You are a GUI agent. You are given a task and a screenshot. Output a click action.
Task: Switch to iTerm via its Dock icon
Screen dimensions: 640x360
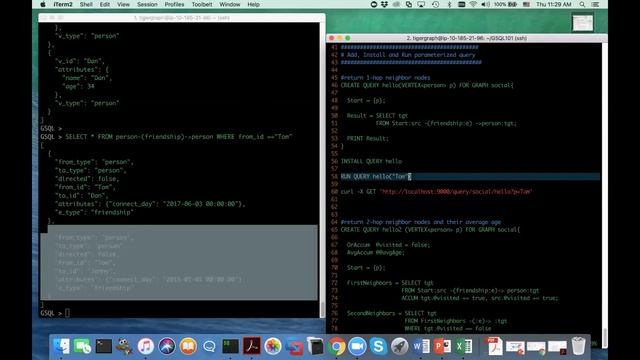click(x=230, y=347)
